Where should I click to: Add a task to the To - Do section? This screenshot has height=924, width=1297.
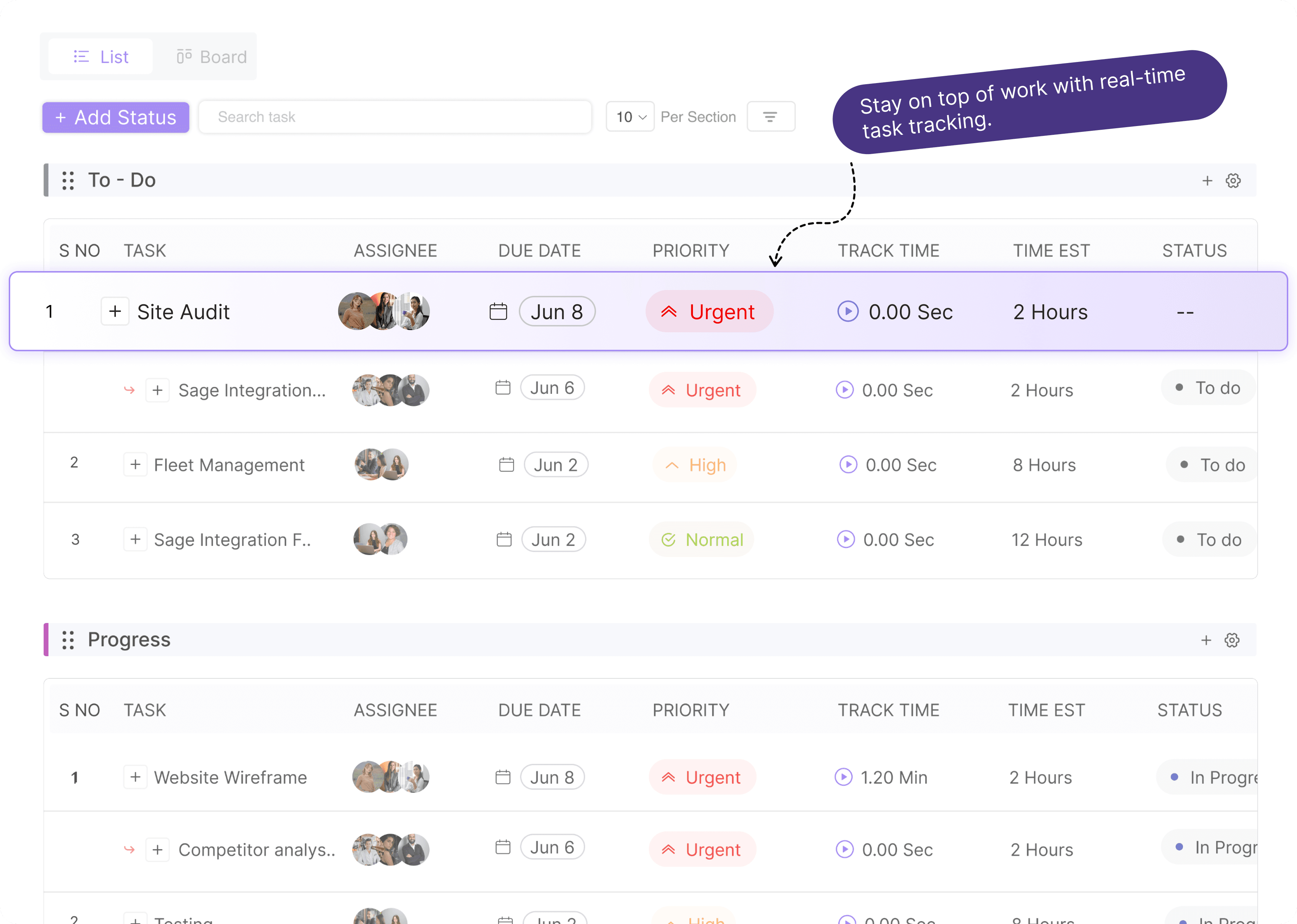pyautogui.click(x=1207, y=181)
